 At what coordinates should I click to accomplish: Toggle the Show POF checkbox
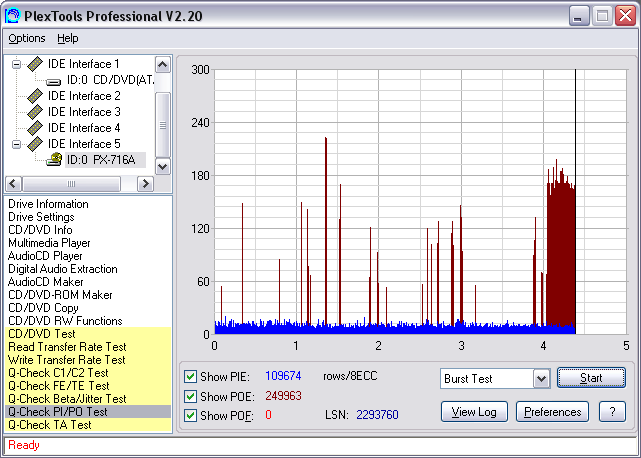[x=190, y=415]
